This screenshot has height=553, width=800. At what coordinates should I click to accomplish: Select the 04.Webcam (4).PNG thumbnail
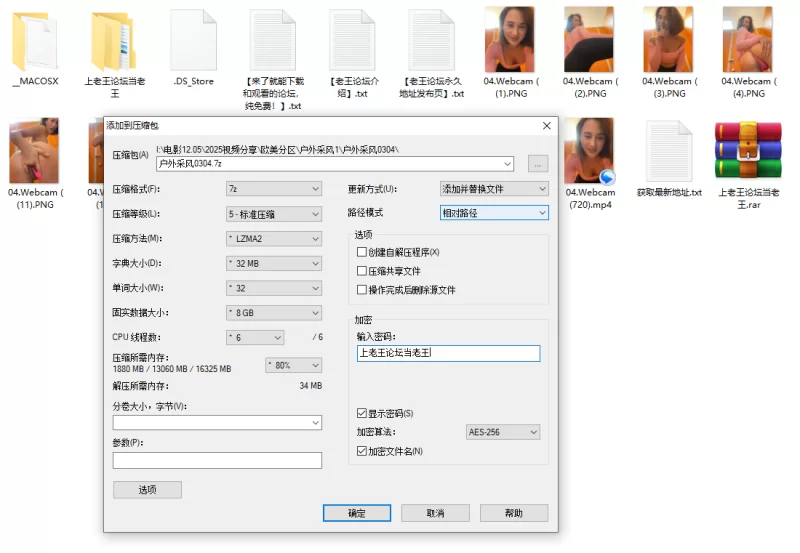[x=747, y=39]
